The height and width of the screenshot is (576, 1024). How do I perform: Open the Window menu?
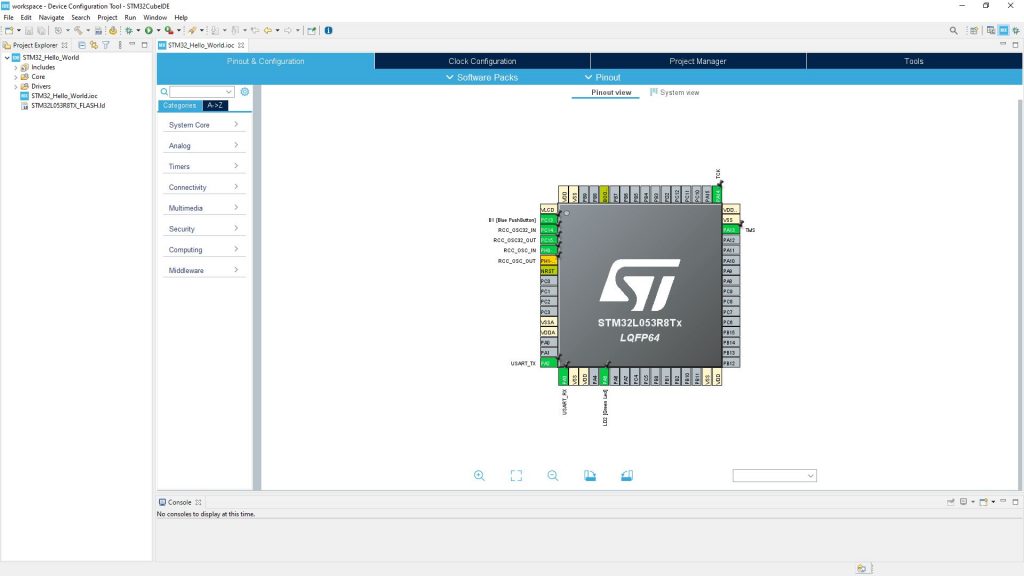click(155, 17)
